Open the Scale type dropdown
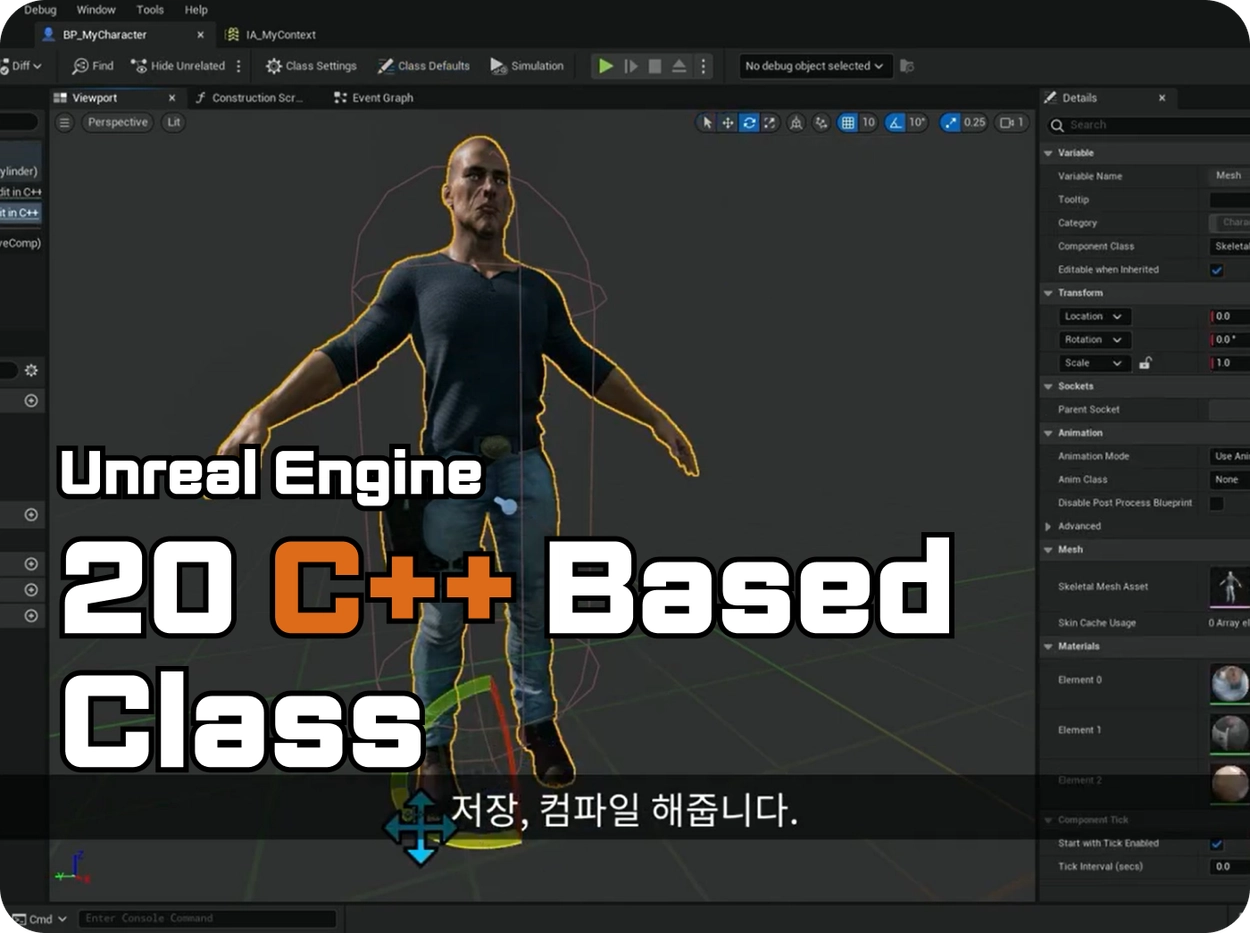This screenshot has width=1250, height=933. coord(1095,363)
